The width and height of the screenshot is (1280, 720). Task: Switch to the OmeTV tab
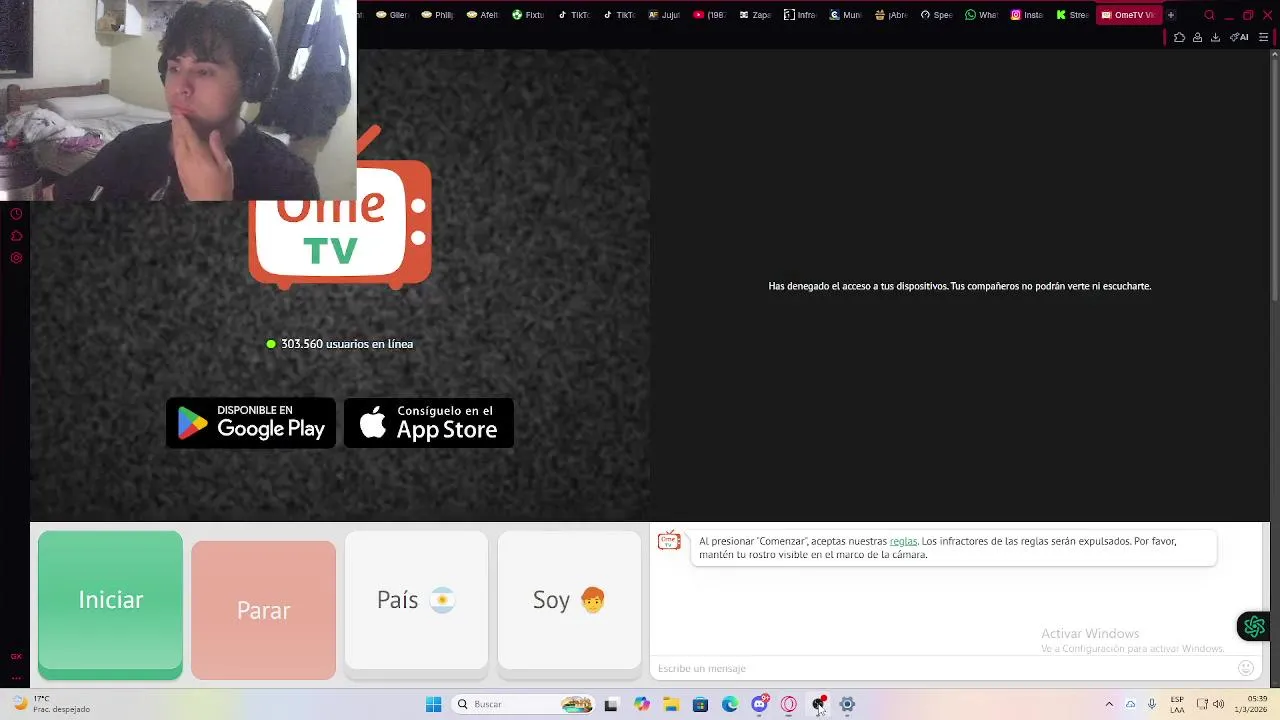pos(1128,15)
